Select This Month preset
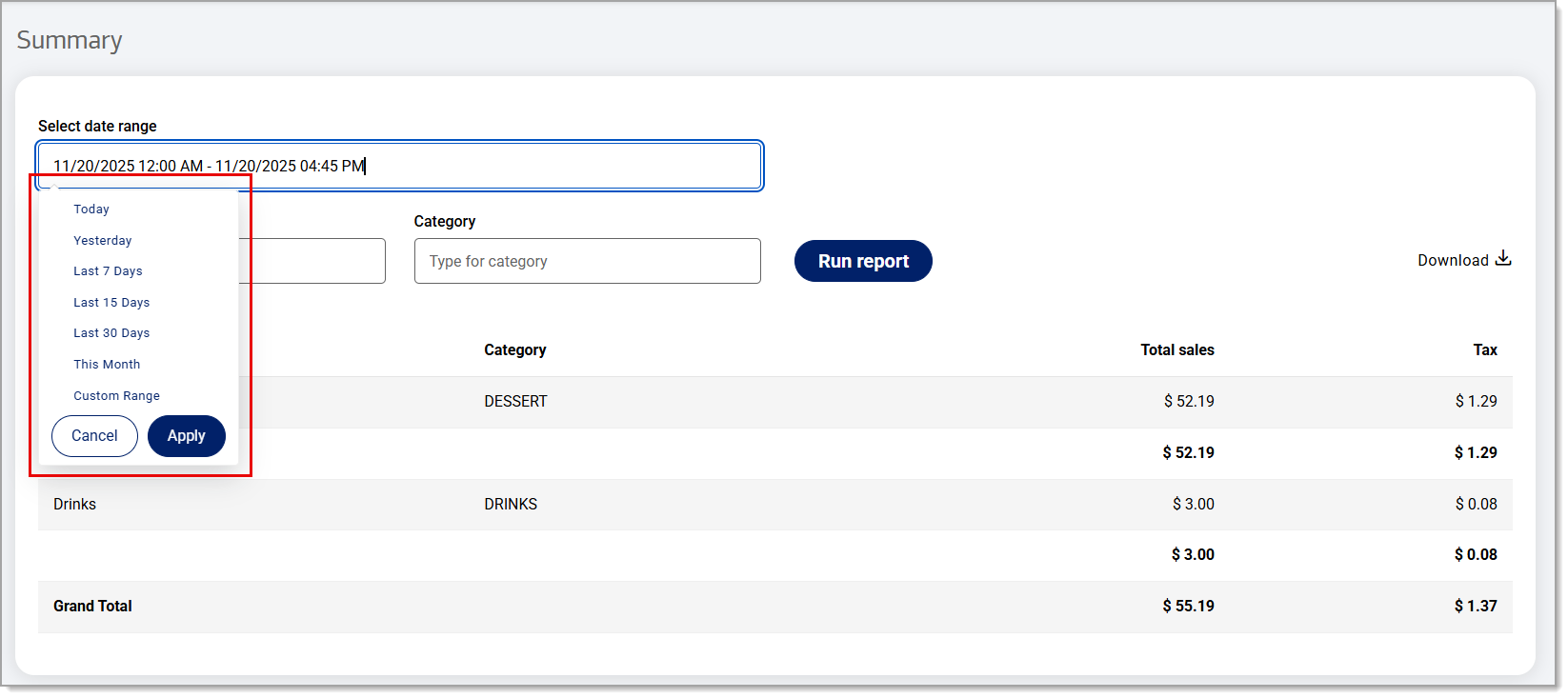This screenshot has height=698, width=1568. pos(107,365)
